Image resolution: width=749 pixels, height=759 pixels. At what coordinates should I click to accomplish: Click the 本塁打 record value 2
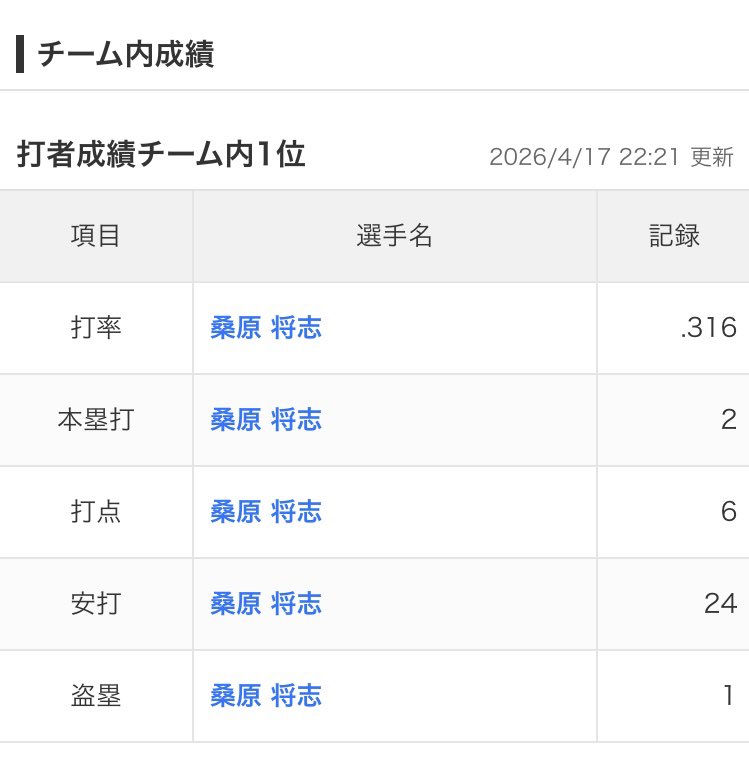[x=728, y=420]
